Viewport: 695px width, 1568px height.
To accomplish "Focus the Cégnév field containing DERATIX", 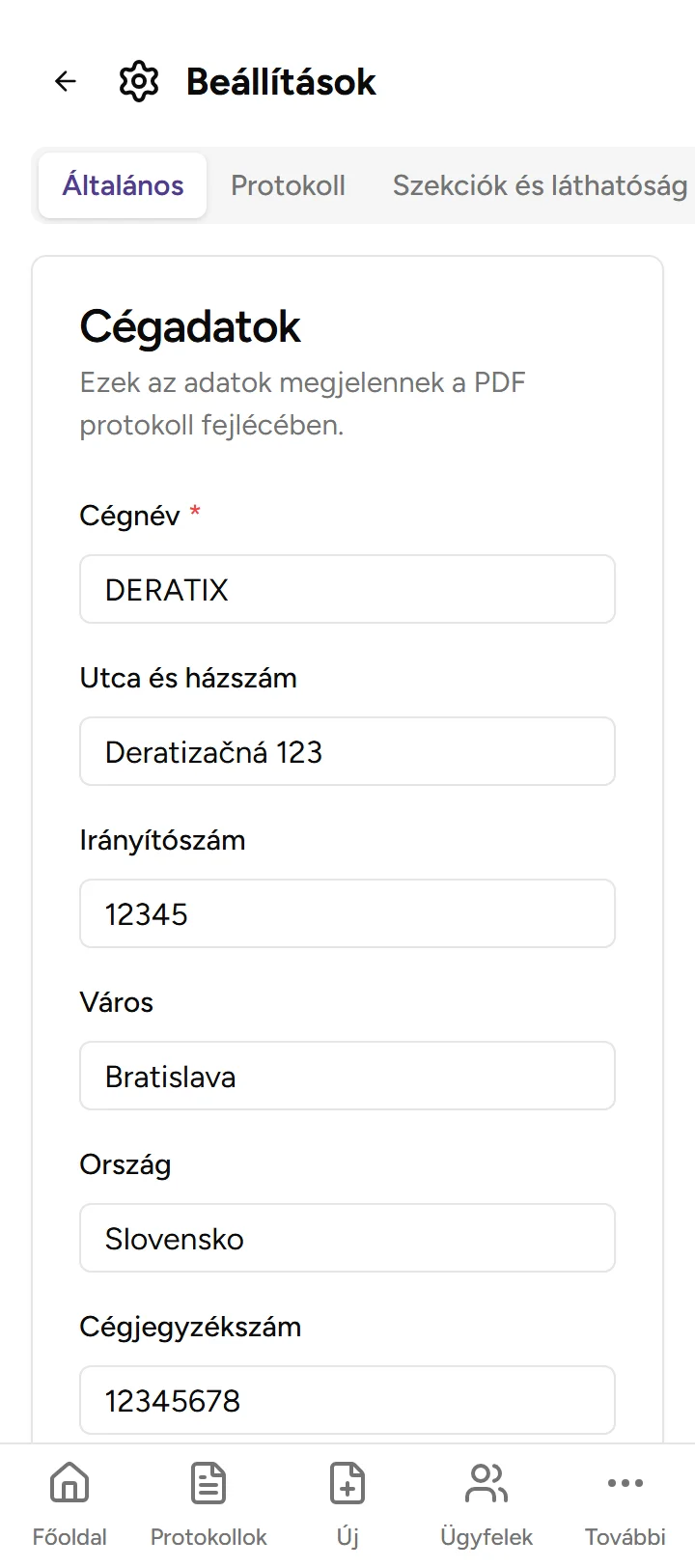I will 347,589.
